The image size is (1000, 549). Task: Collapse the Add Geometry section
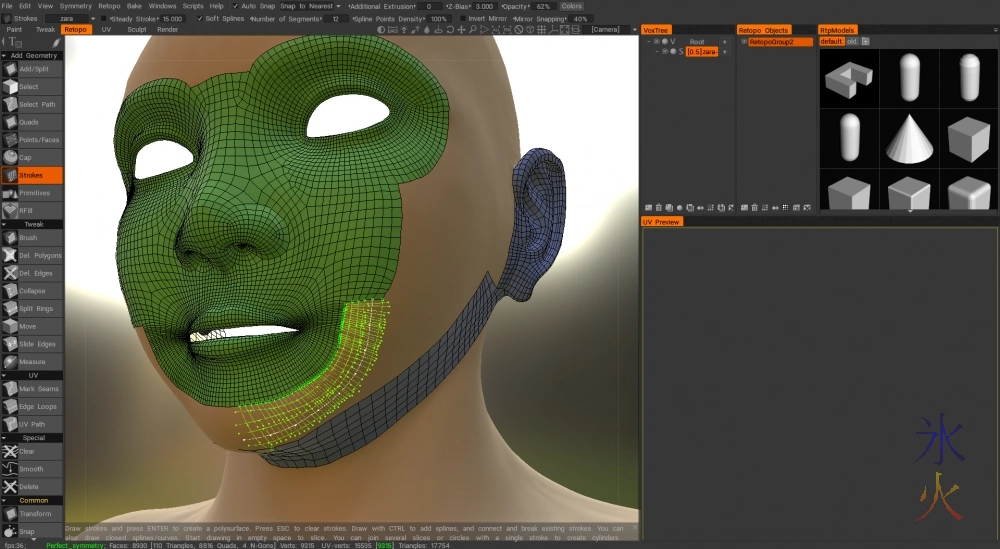click(32, 56)
